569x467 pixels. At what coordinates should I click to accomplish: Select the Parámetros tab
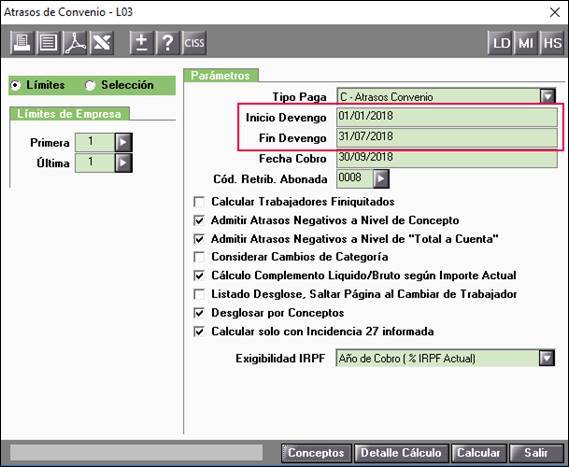[x=221, y=75]
